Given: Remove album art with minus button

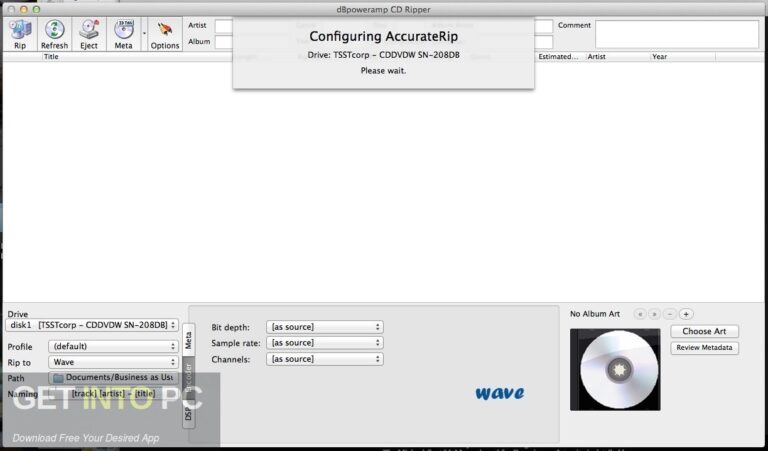Looking at the screenshot, I should 670,314.
